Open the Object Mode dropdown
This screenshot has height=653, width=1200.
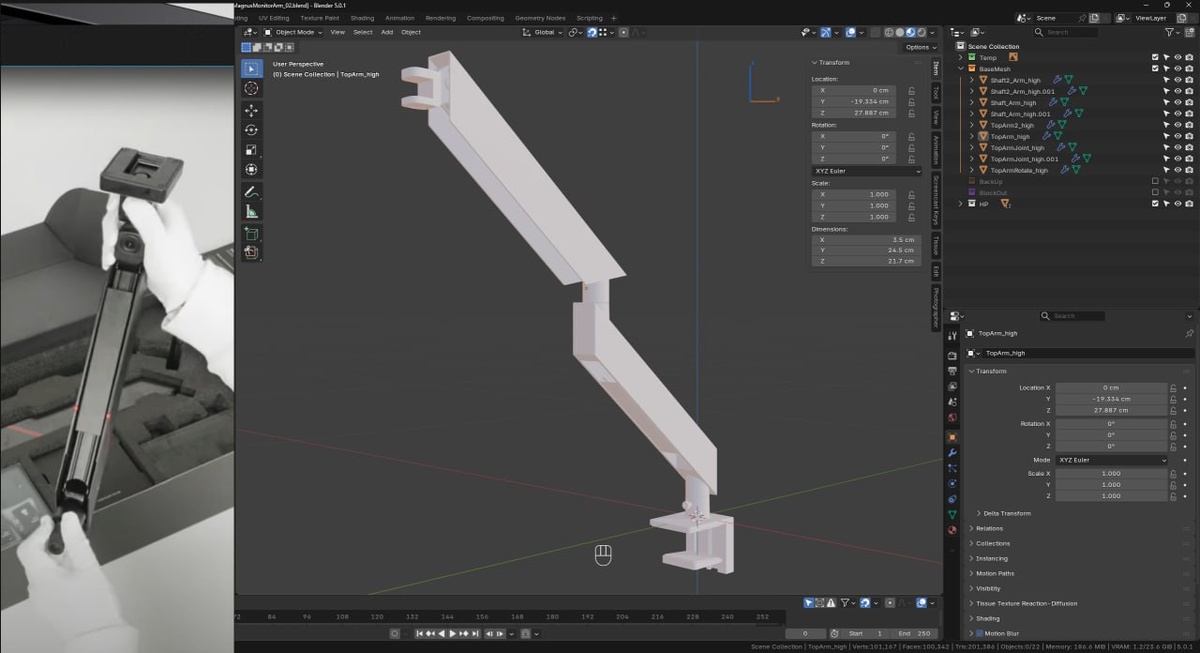pyautogui.click(x=293, y=32)
